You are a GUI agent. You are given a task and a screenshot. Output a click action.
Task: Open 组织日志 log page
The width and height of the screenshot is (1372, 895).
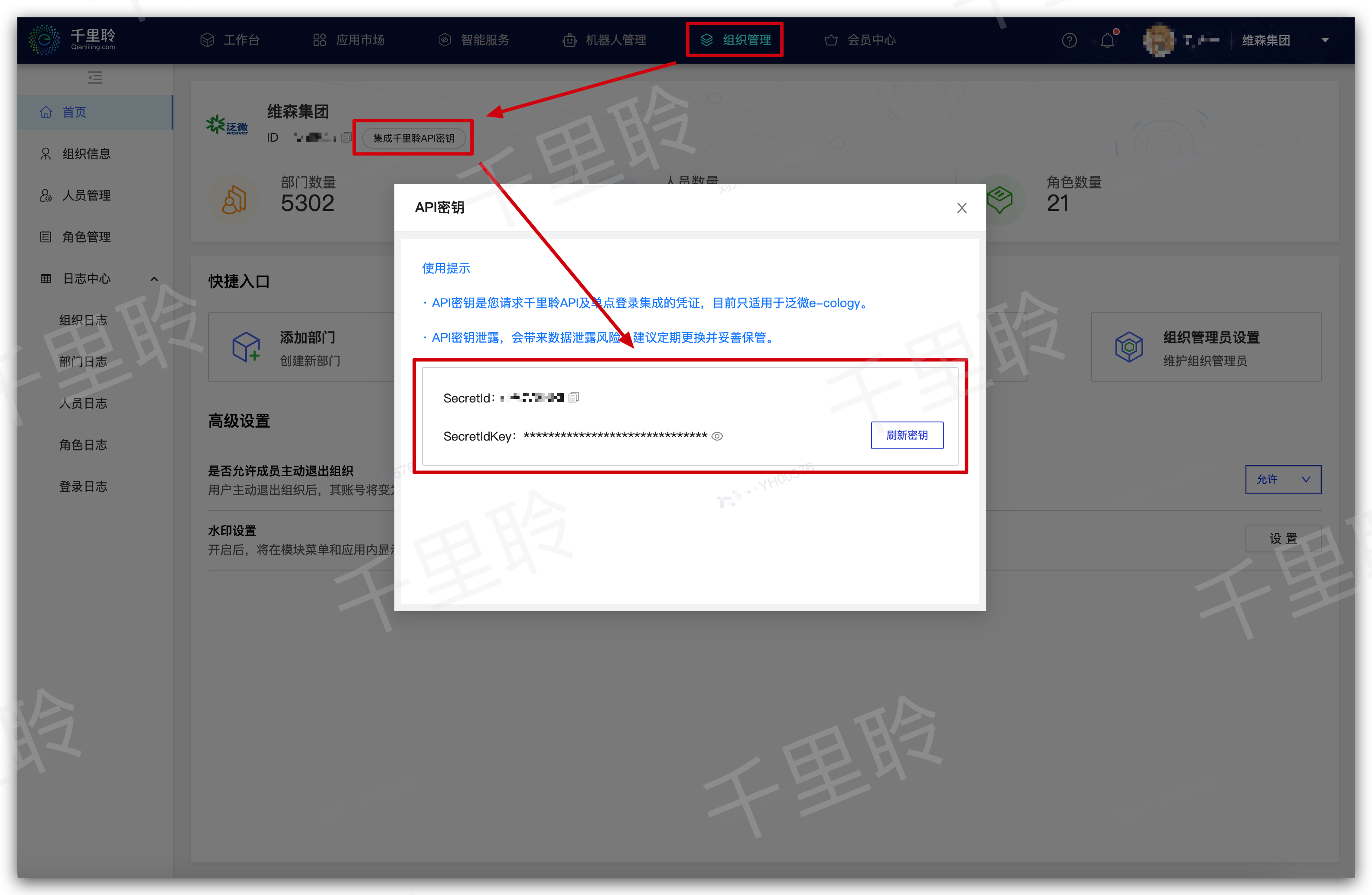tap(83, 320)
